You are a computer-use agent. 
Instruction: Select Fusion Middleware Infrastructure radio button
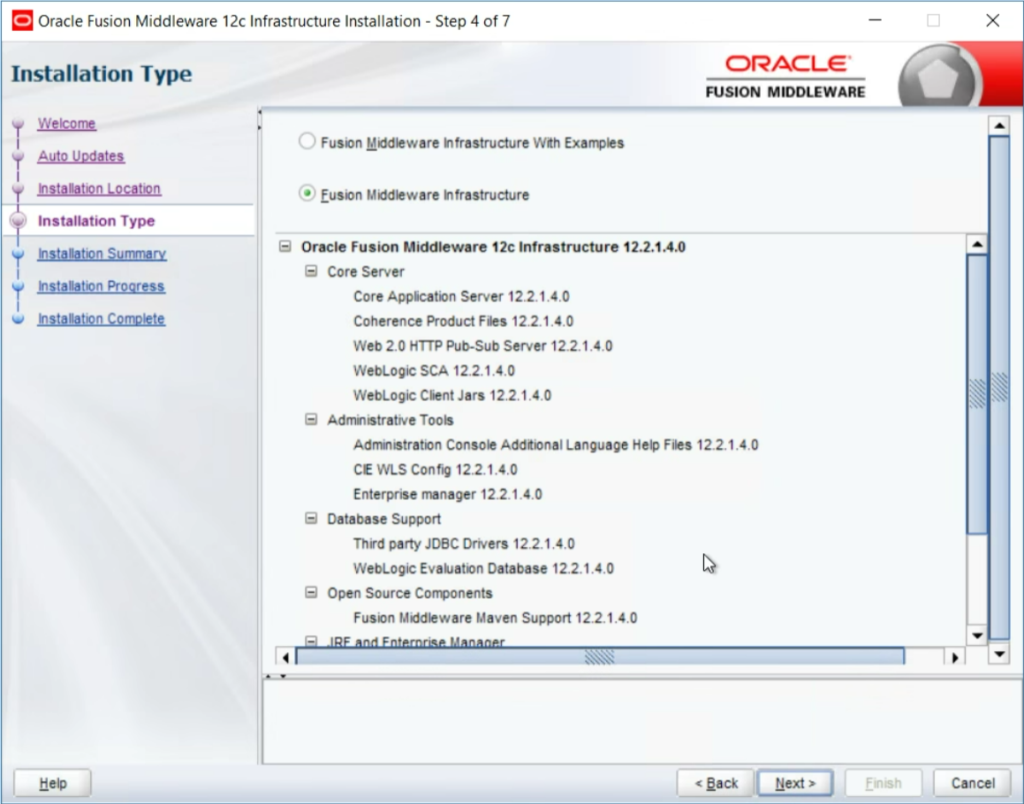(307, 194)
